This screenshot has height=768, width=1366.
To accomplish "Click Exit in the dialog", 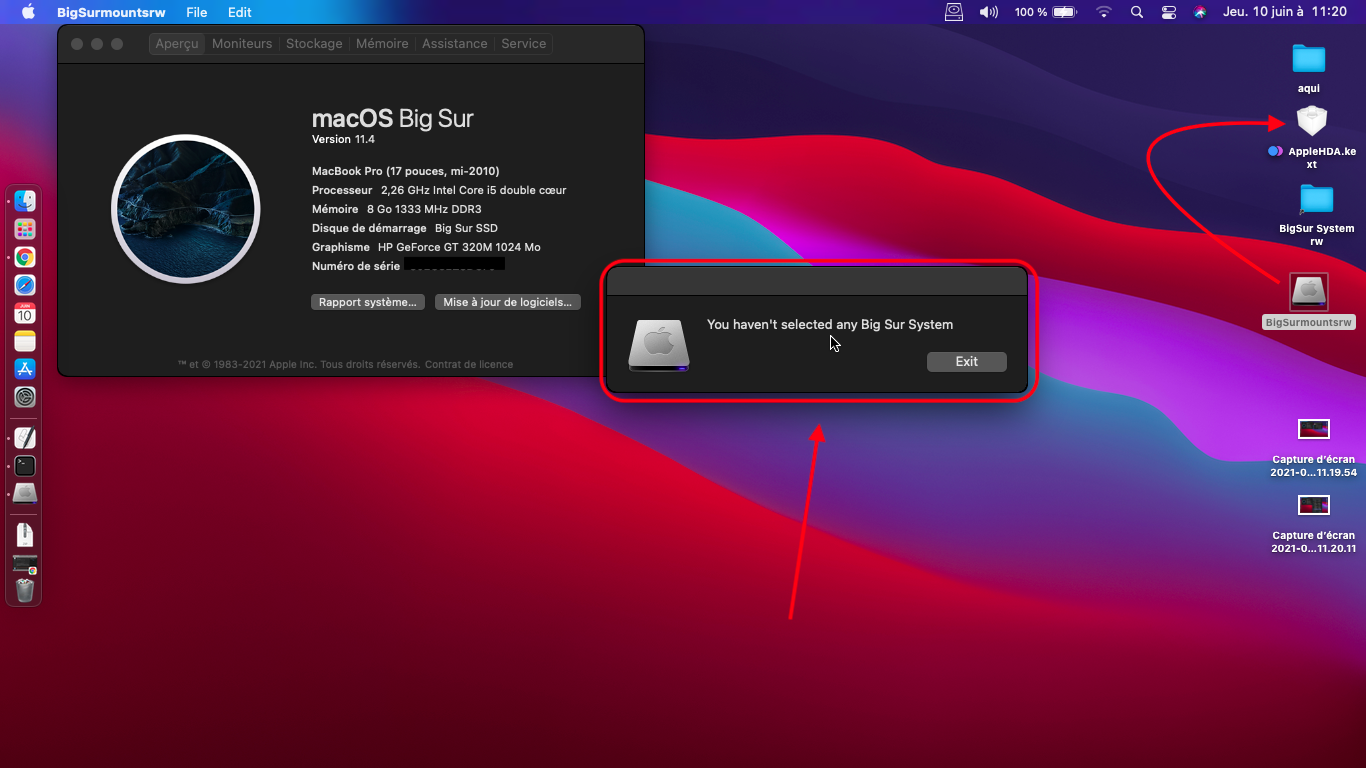I will tap(967, 361).
